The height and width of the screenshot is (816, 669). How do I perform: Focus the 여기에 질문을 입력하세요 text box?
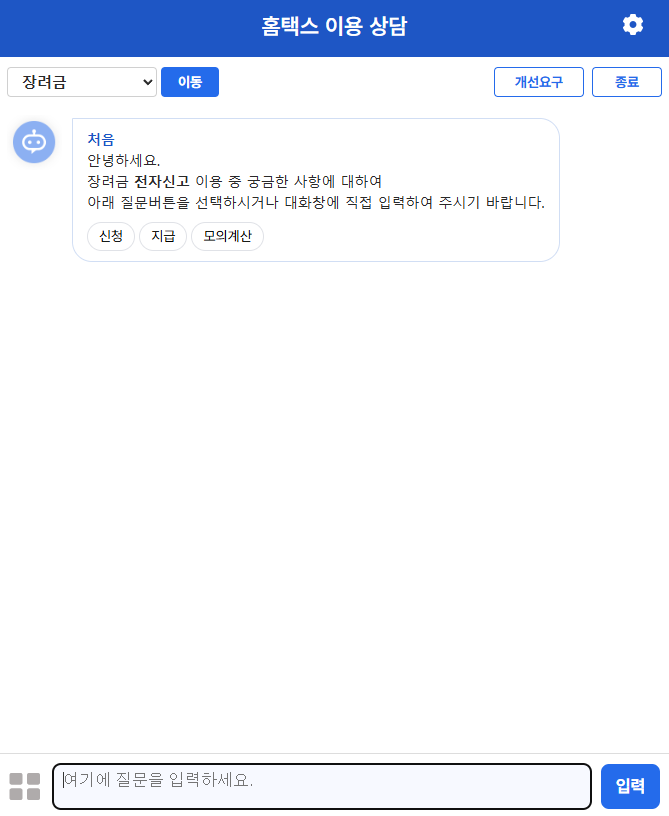pyautogui.click(x=322, y=786)
